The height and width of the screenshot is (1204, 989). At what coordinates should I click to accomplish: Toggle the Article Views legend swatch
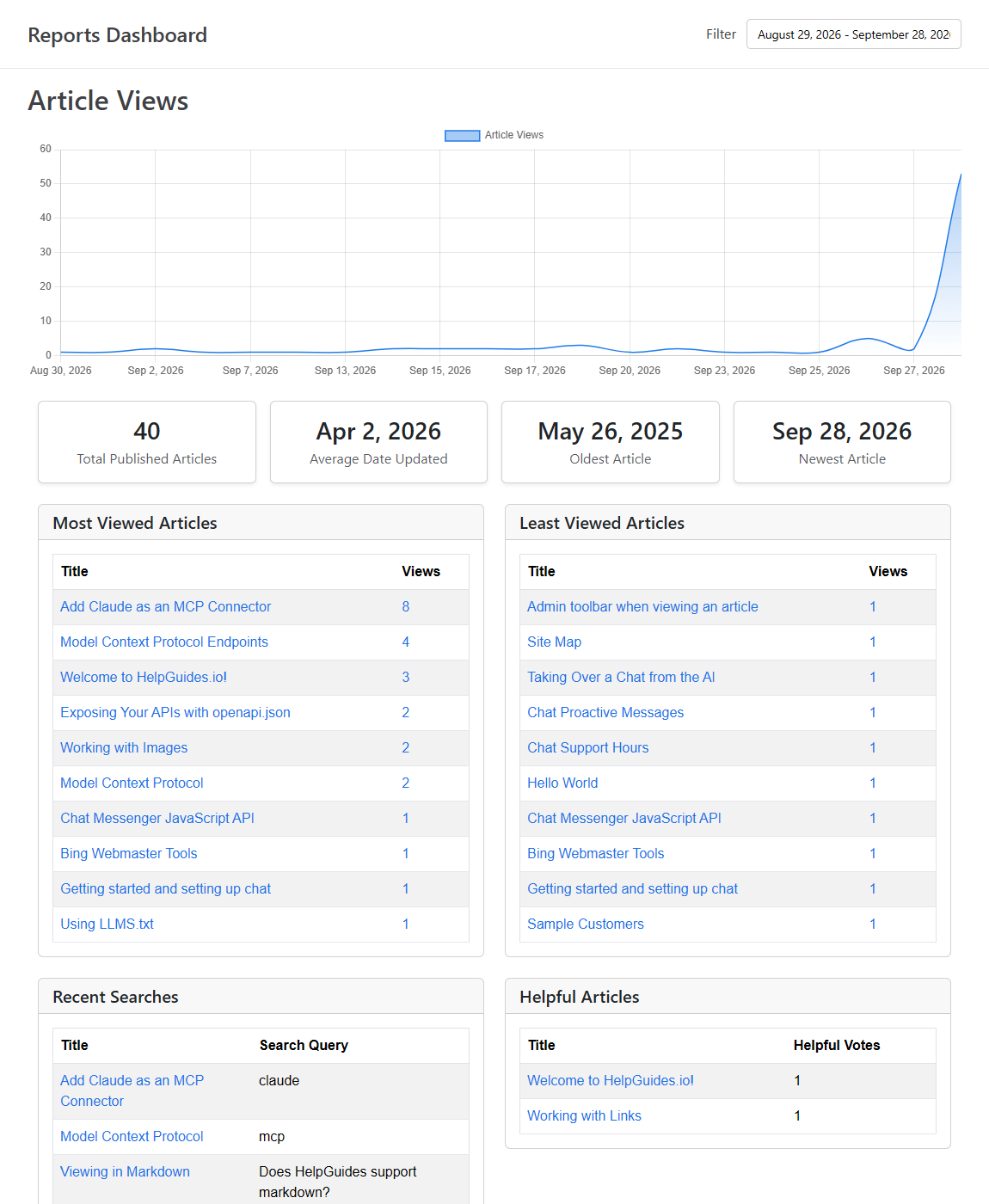(462, 135)
